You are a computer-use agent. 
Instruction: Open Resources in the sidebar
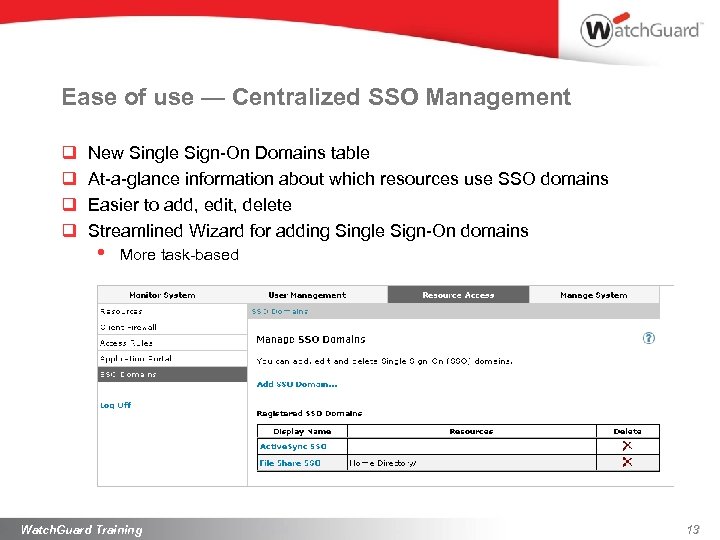(172, 311)
